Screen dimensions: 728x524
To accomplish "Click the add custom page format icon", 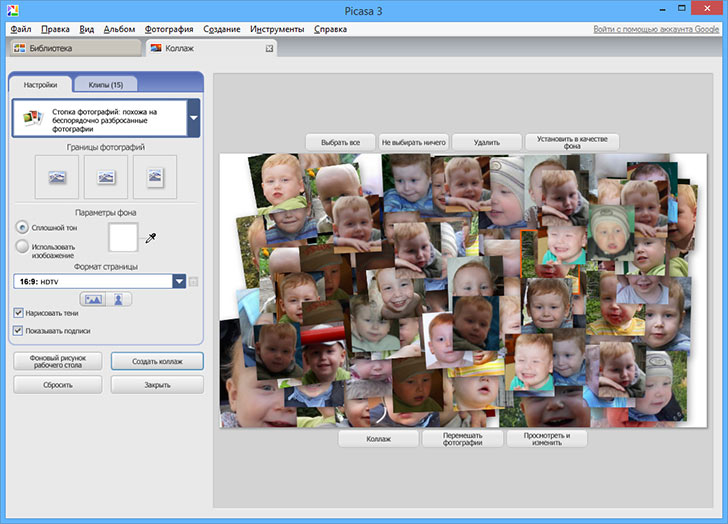I will click(194, 282).
